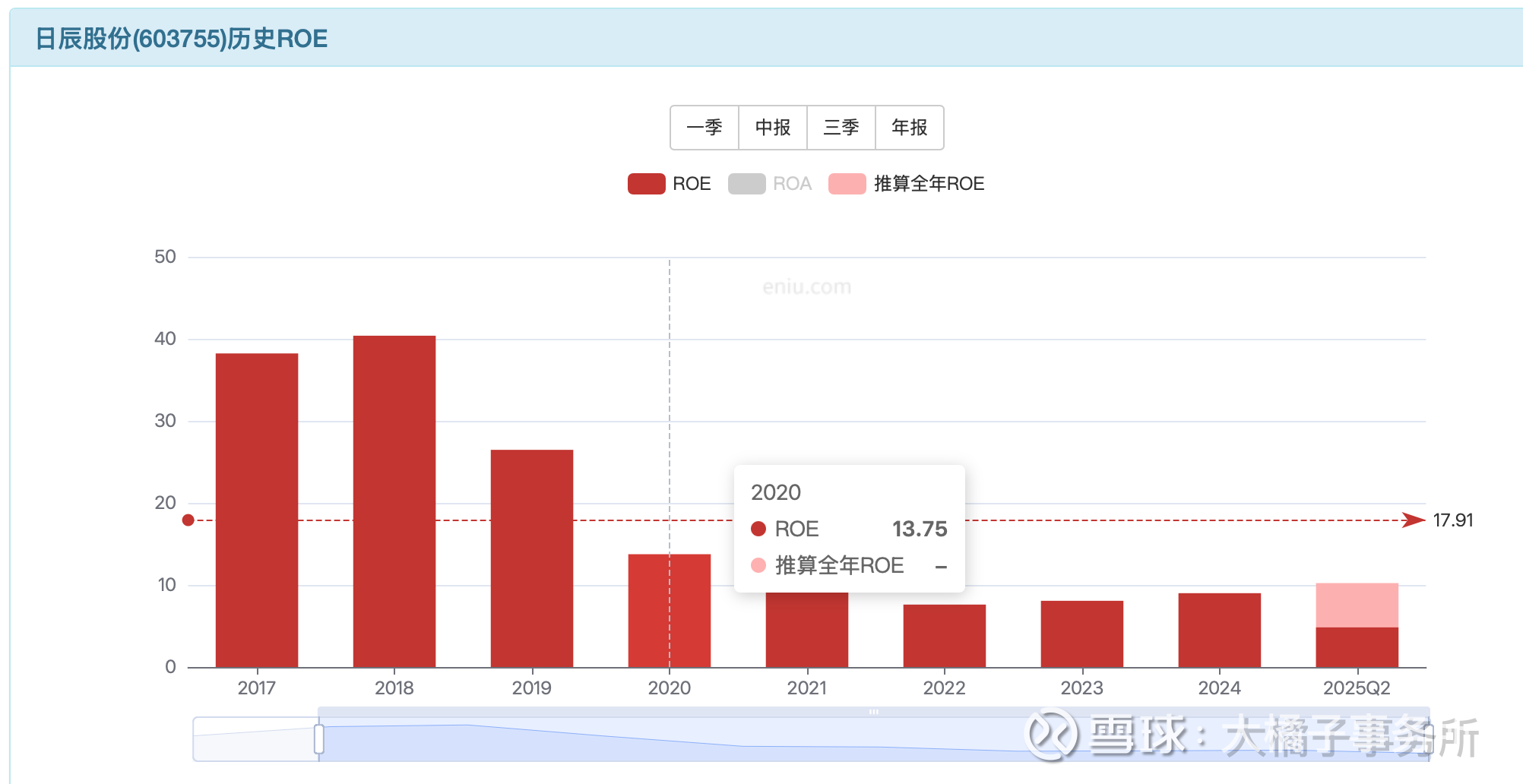1523x784 pixels.
Task: Click the red arrowhead ending the average line
Action: 1414,520
